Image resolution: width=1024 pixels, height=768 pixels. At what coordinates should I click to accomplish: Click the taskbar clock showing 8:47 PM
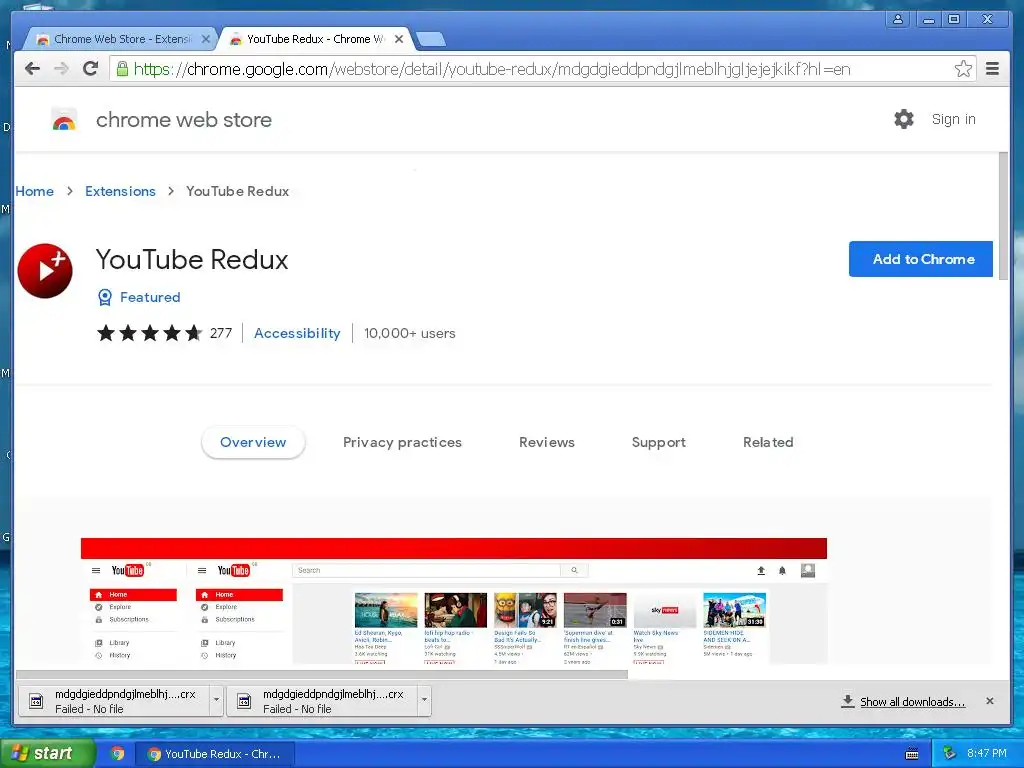(987, 754)
